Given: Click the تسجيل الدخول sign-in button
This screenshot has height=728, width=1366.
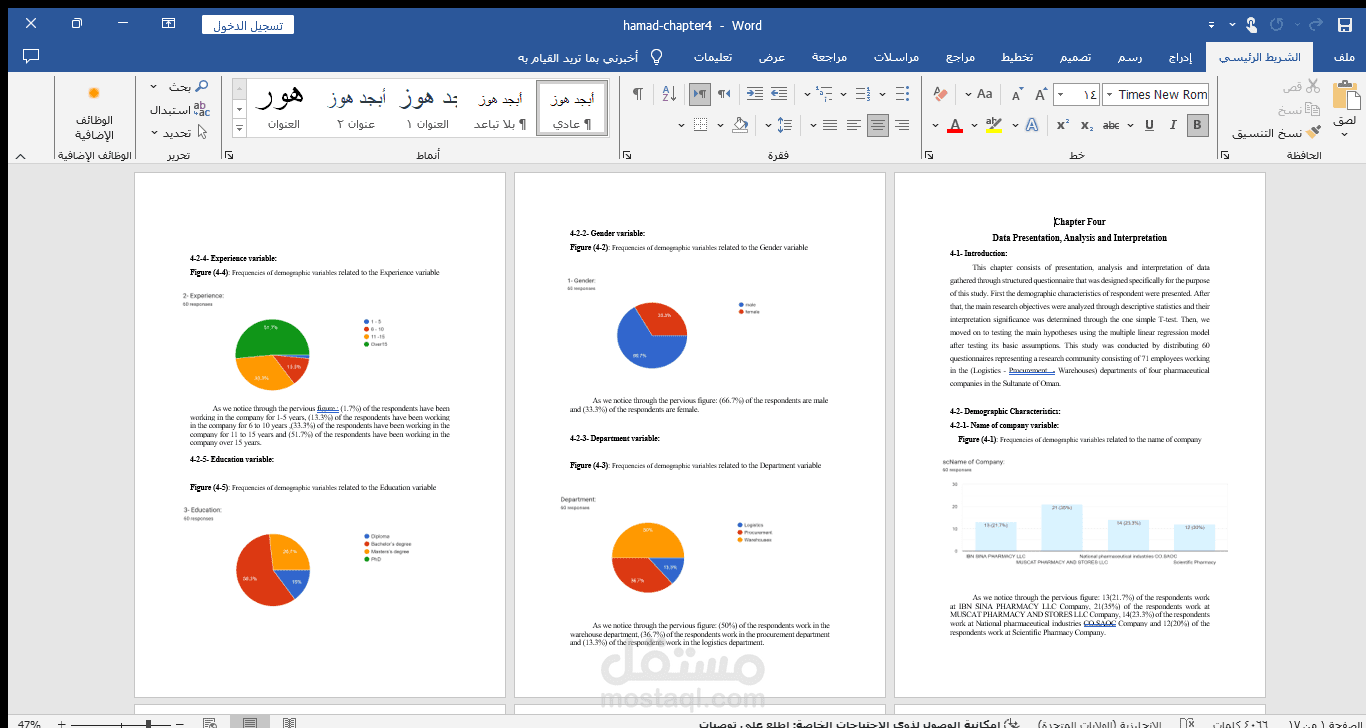Looking at the screenshot, I should click(x=248, y=26).
